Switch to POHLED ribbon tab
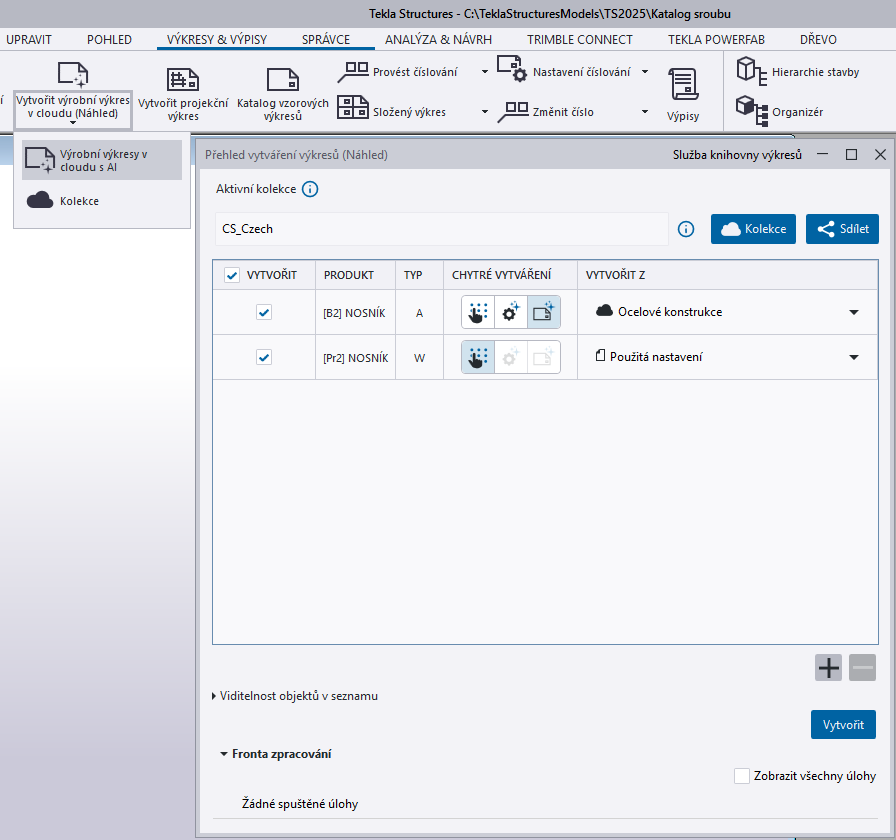Screen dimensions: 896x840 click(109, 39)
